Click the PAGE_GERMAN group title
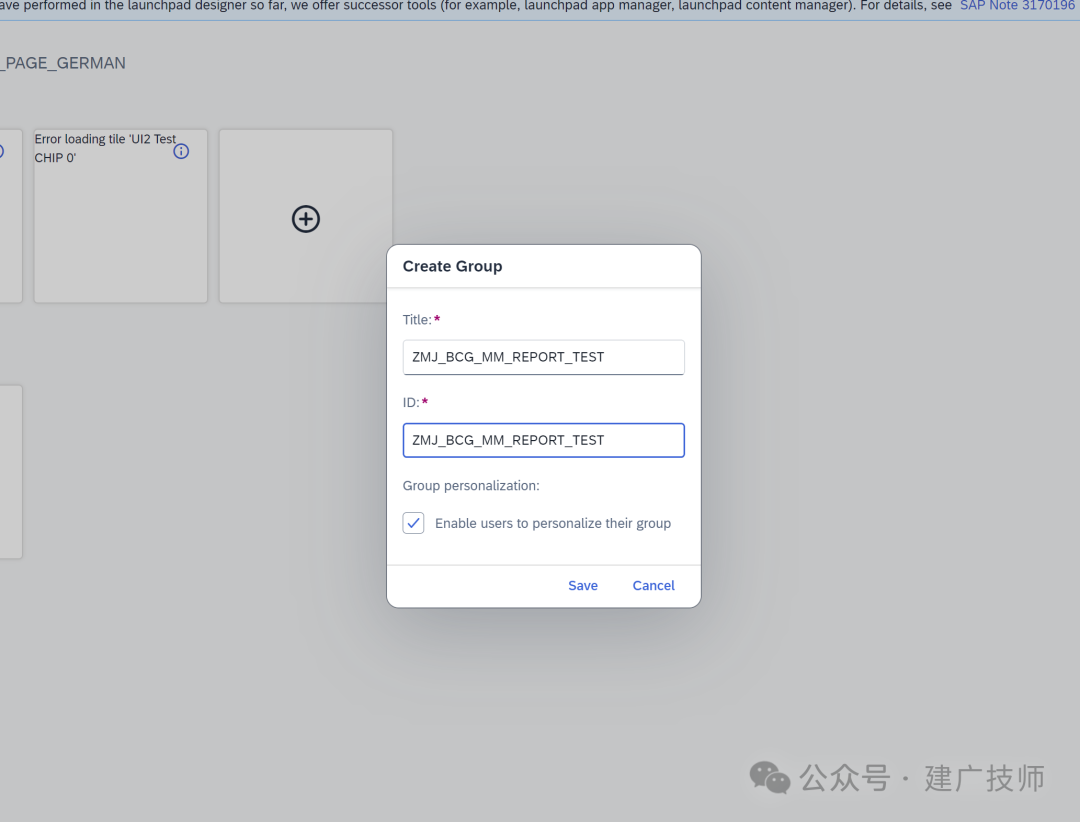The height and width of the screenshot is (822, 1080). (x=63, y=63)
